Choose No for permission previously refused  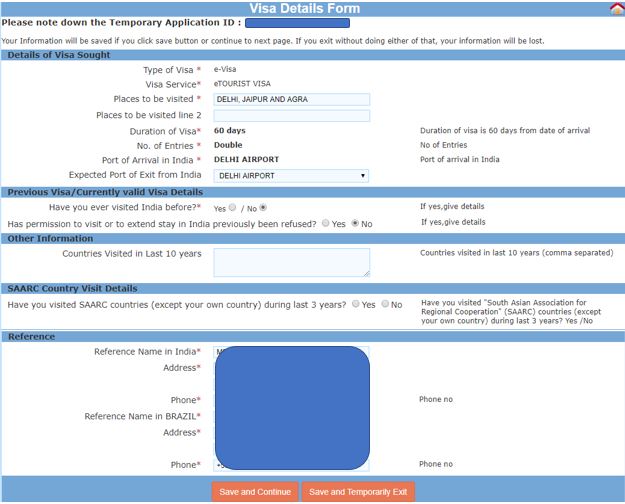click(355, 223)
